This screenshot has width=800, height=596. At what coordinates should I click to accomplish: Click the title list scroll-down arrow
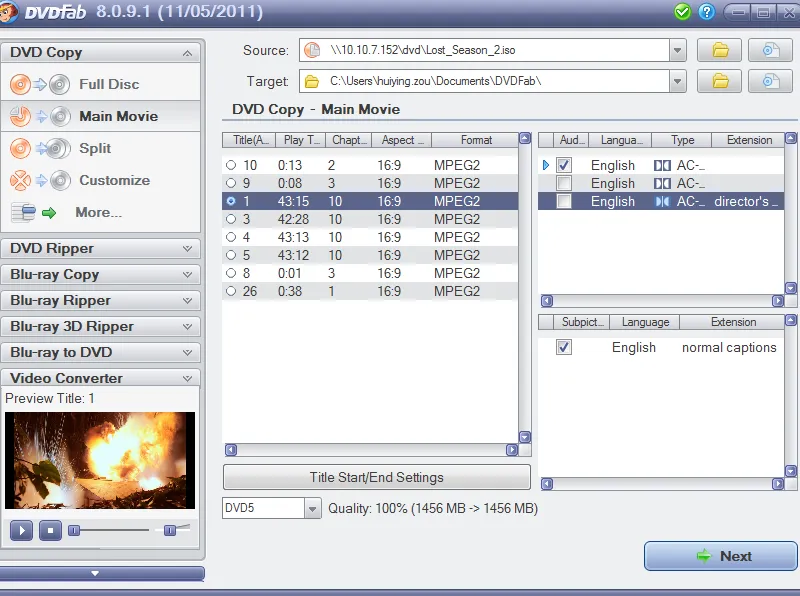point(525,437)
